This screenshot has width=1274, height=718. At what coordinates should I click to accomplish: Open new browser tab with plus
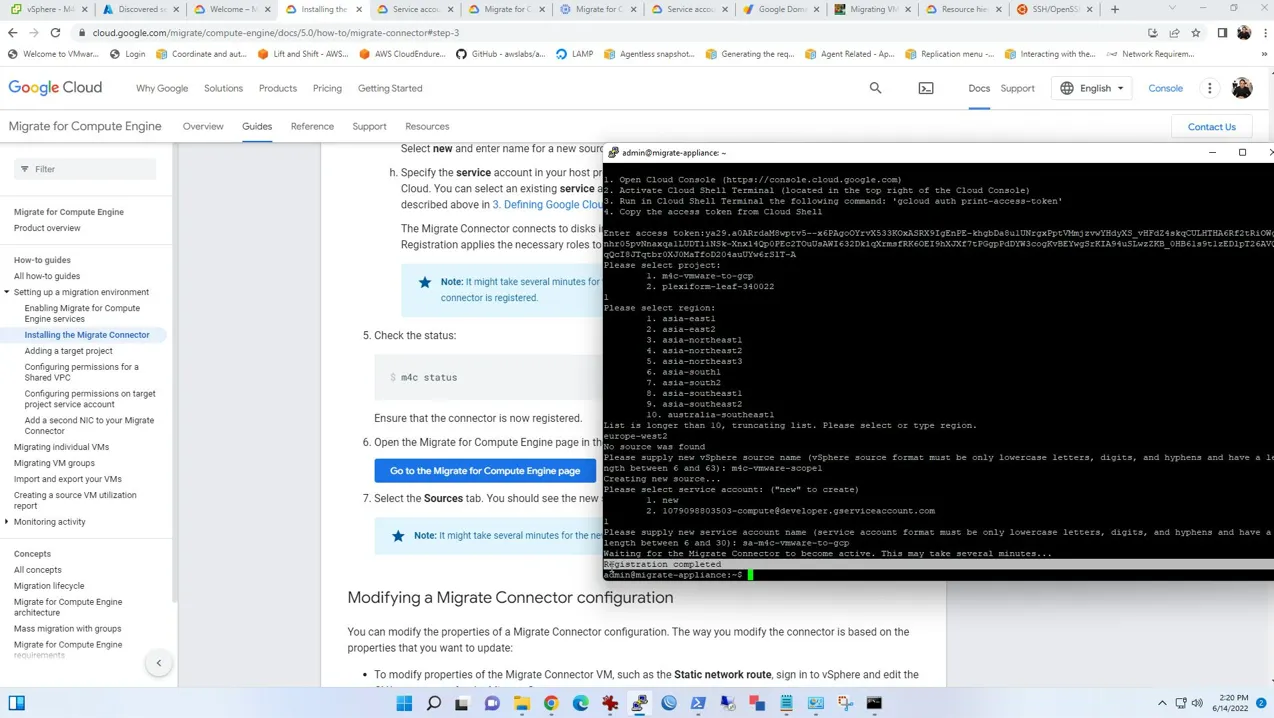point(1115,9)
